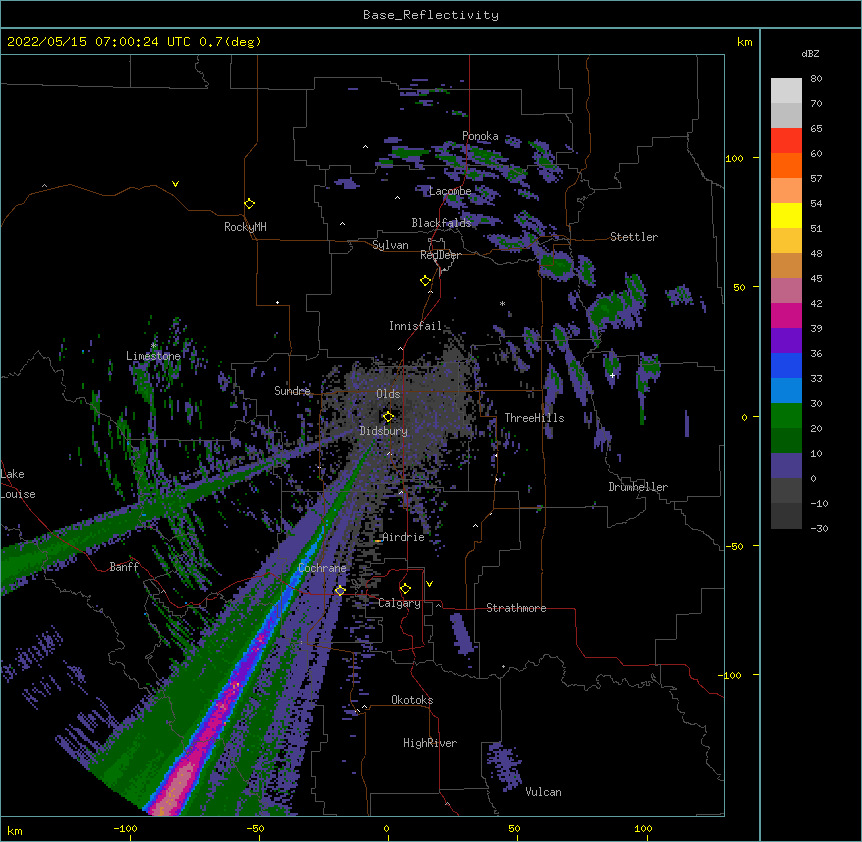Click the -30 value in dBZ legend
The image size is (862, 842).
[819, 528]
